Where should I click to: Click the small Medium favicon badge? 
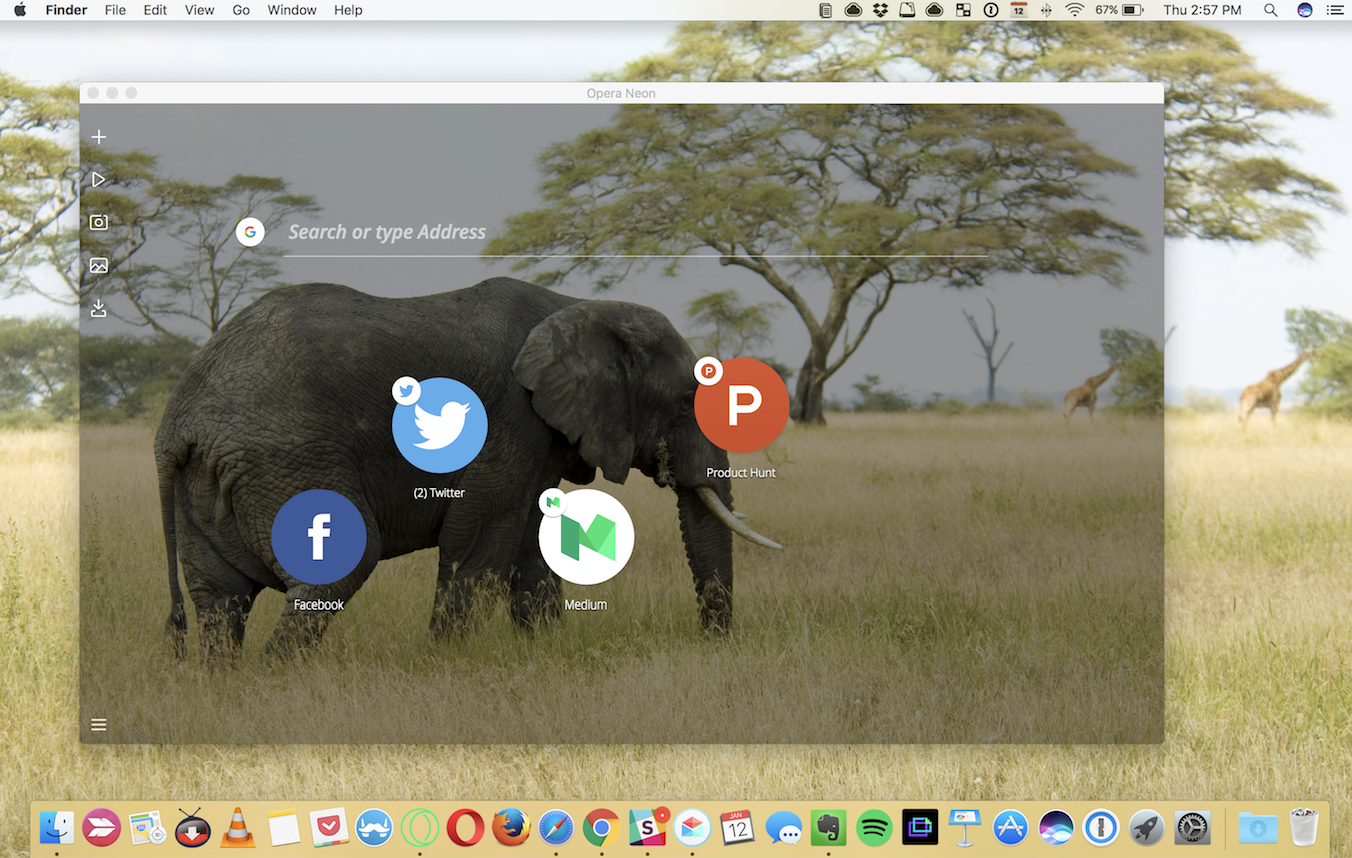pyautogui.click(x=552, y=502)
